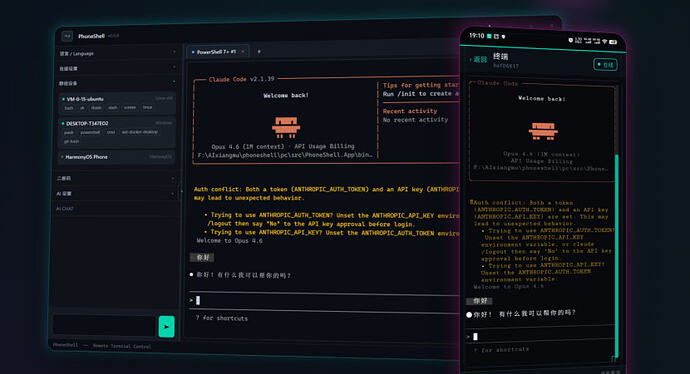Viewport: 690px width, 374px height.
Task: Launch powershell on DESKTOP-T347EO2
Action: tap(90, 132)
